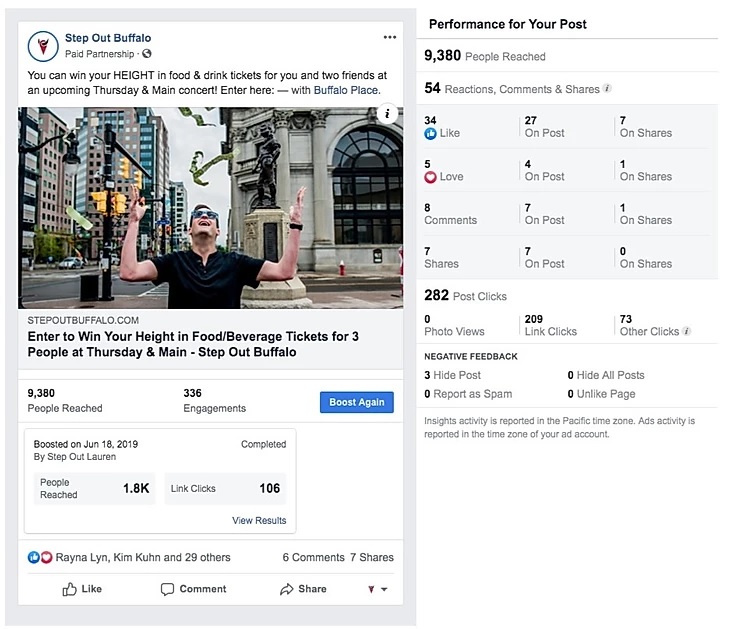Like the post using thumbs-up button
The height and width of the screenshot is (629, 740).
(x=82, y=589)
